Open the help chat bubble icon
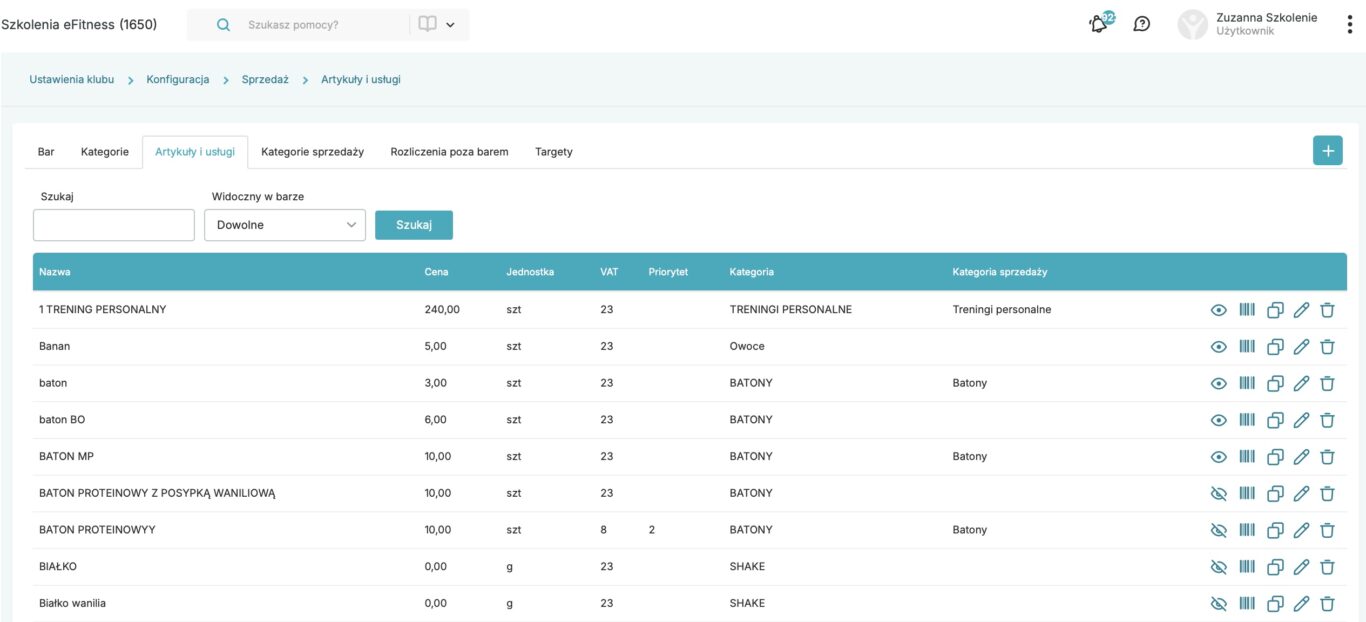The height and width of the screenshot is (622, 1366). (1141, 24)
